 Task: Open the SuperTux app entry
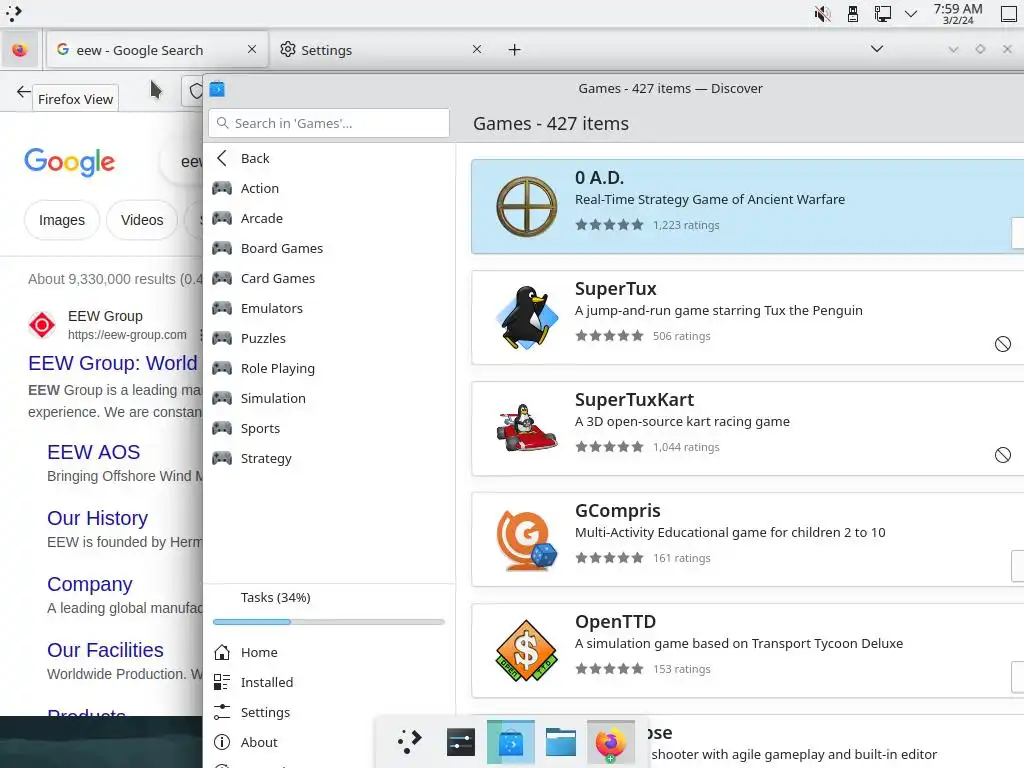coord(748,317)
